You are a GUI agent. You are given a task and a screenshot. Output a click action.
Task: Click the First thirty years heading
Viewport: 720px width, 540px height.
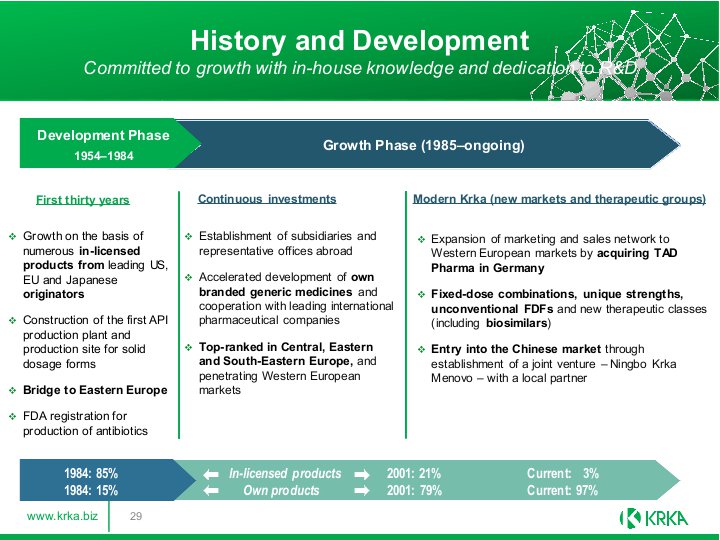point(83,200)
